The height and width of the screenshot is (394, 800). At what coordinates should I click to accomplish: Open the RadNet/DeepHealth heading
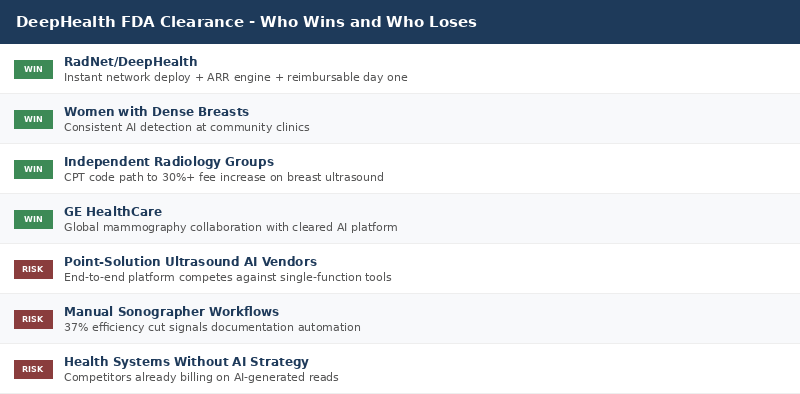pos(131,62)
